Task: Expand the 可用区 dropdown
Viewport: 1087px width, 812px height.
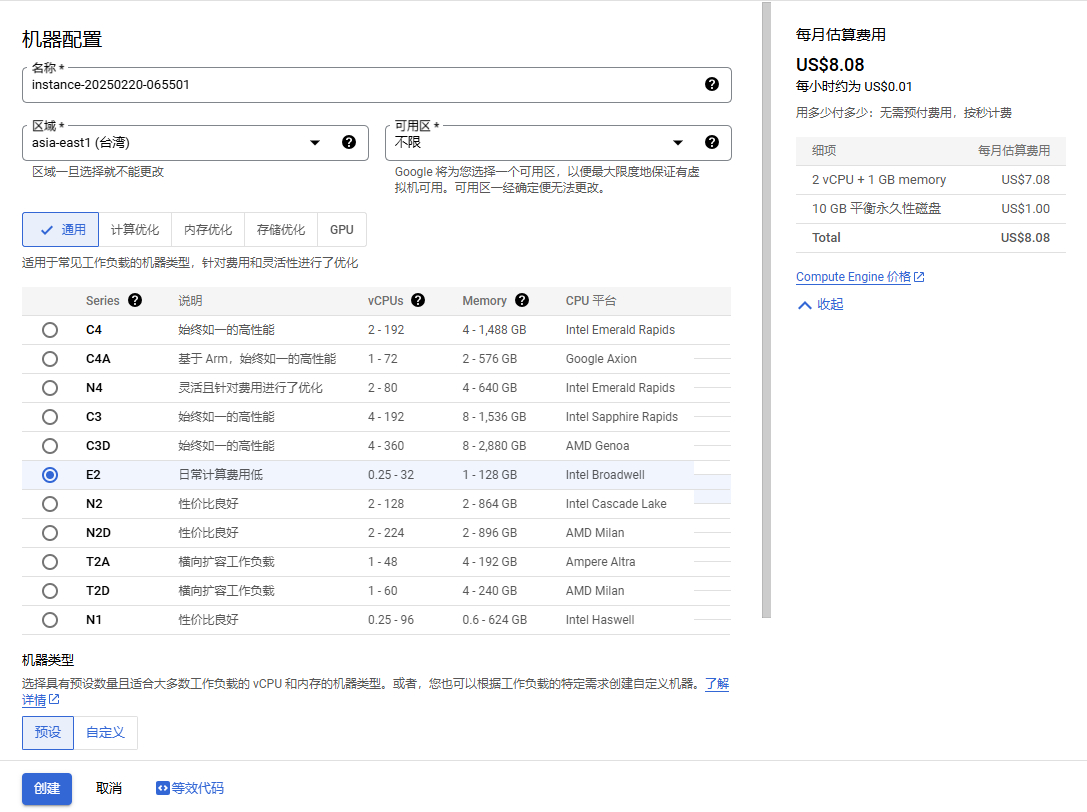Action: tap(540, 143)
